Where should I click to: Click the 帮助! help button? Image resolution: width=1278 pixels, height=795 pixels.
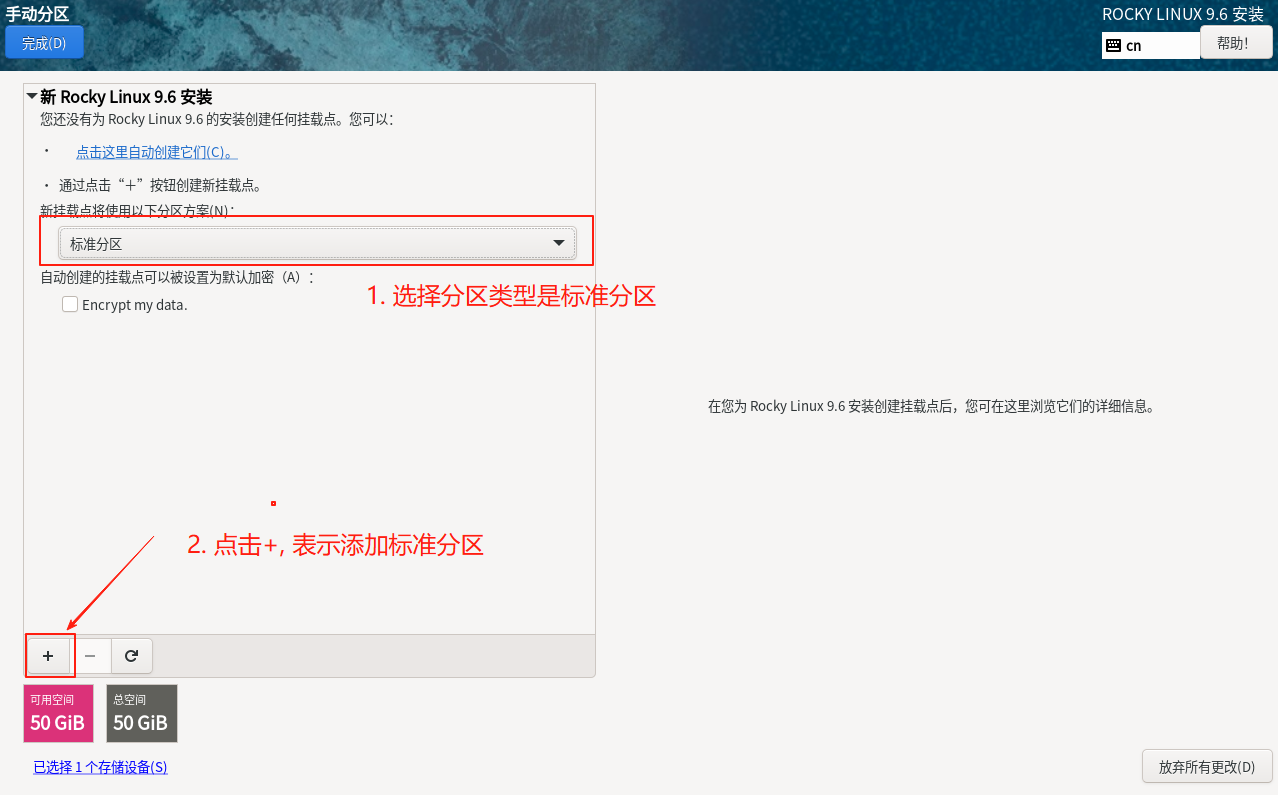(1236, 43)
